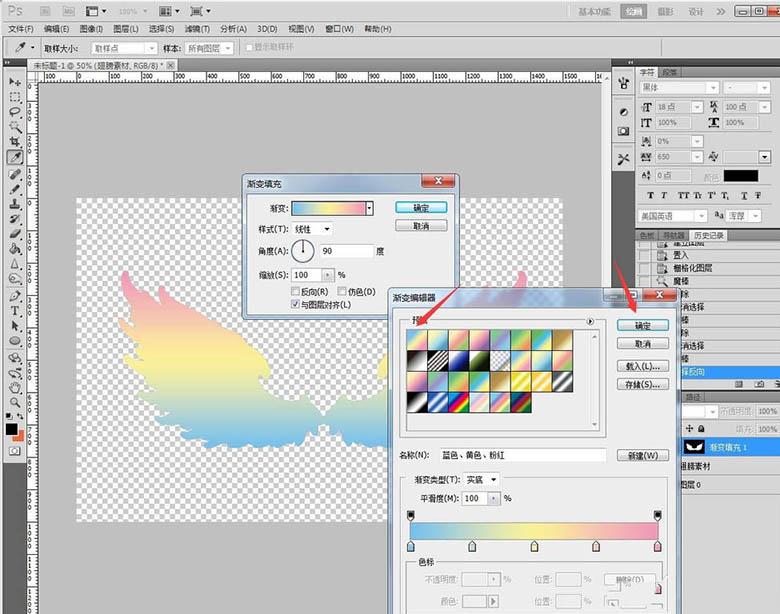Enable the 仿色 (Dither) checkbox

tap(342, 292)
